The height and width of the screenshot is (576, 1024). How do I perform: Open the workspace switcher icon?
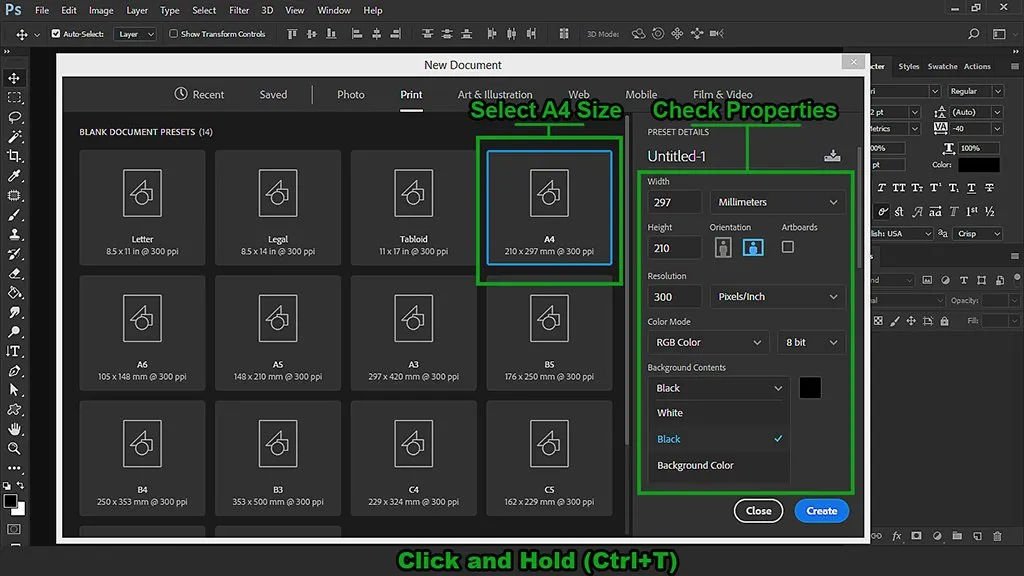pyautogui.click(x=999, y=33)
